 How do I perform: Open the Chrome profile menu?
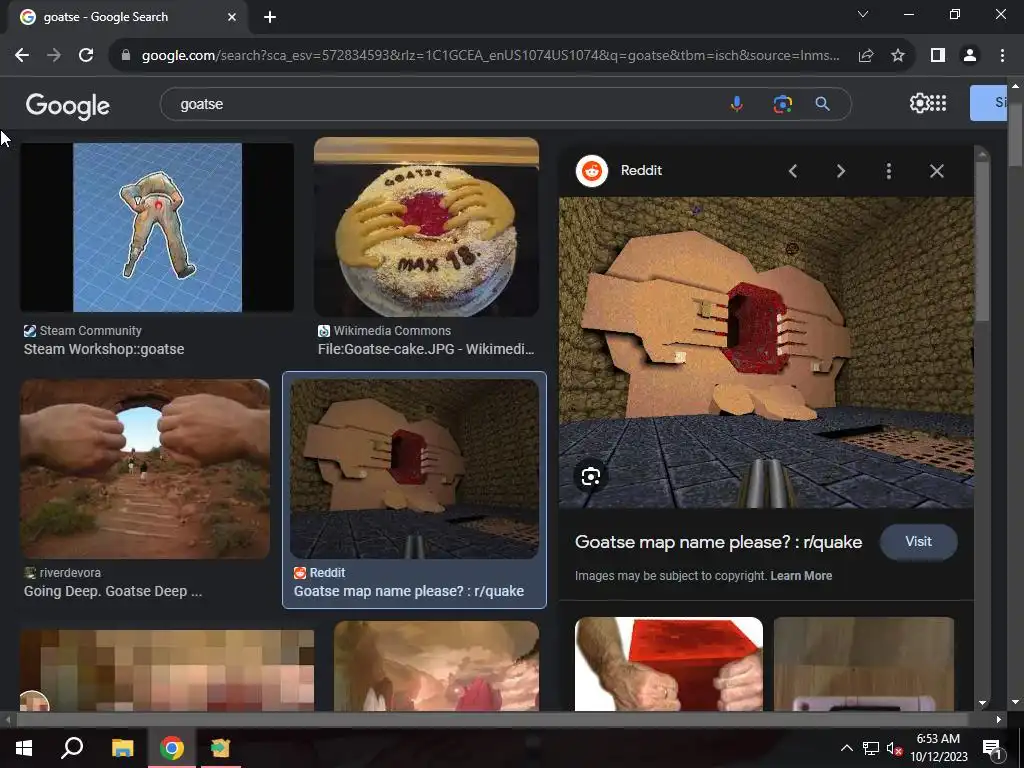[970, 56]
